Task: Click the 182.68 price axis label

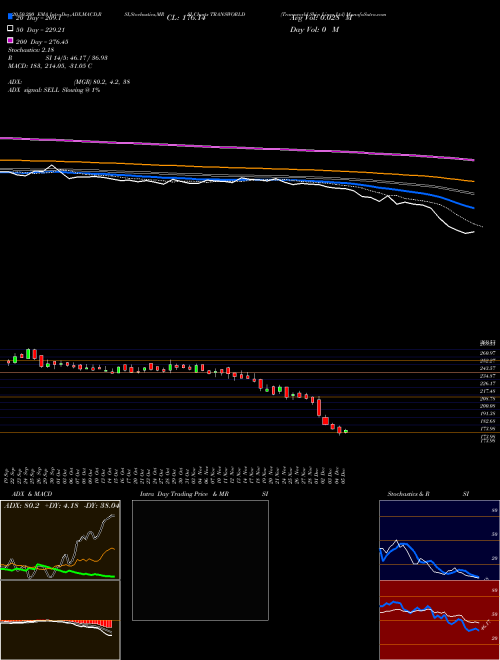Action: [x=488, y=421]
